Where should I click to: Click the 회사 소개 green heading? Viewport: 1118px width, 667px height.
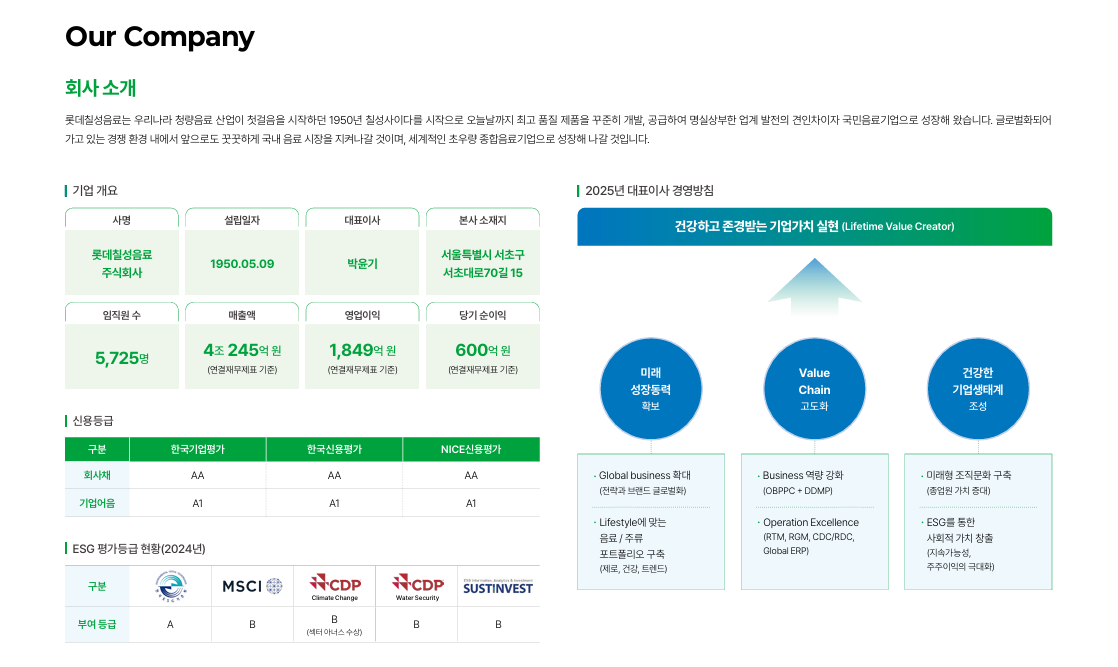pos(101,88)
